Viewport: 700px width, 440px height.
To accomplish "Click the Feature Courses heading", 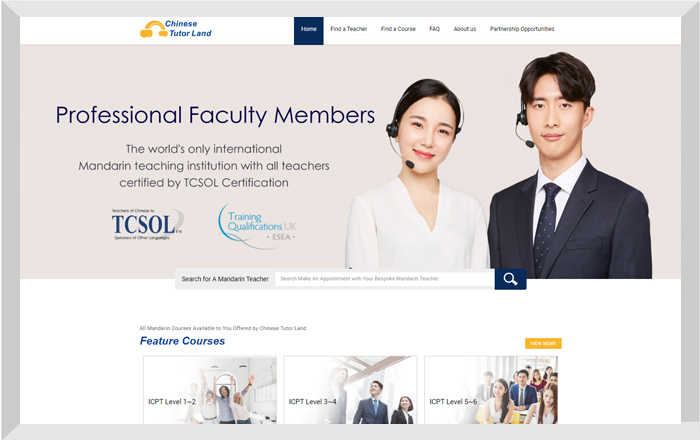I will coord(182,341).
